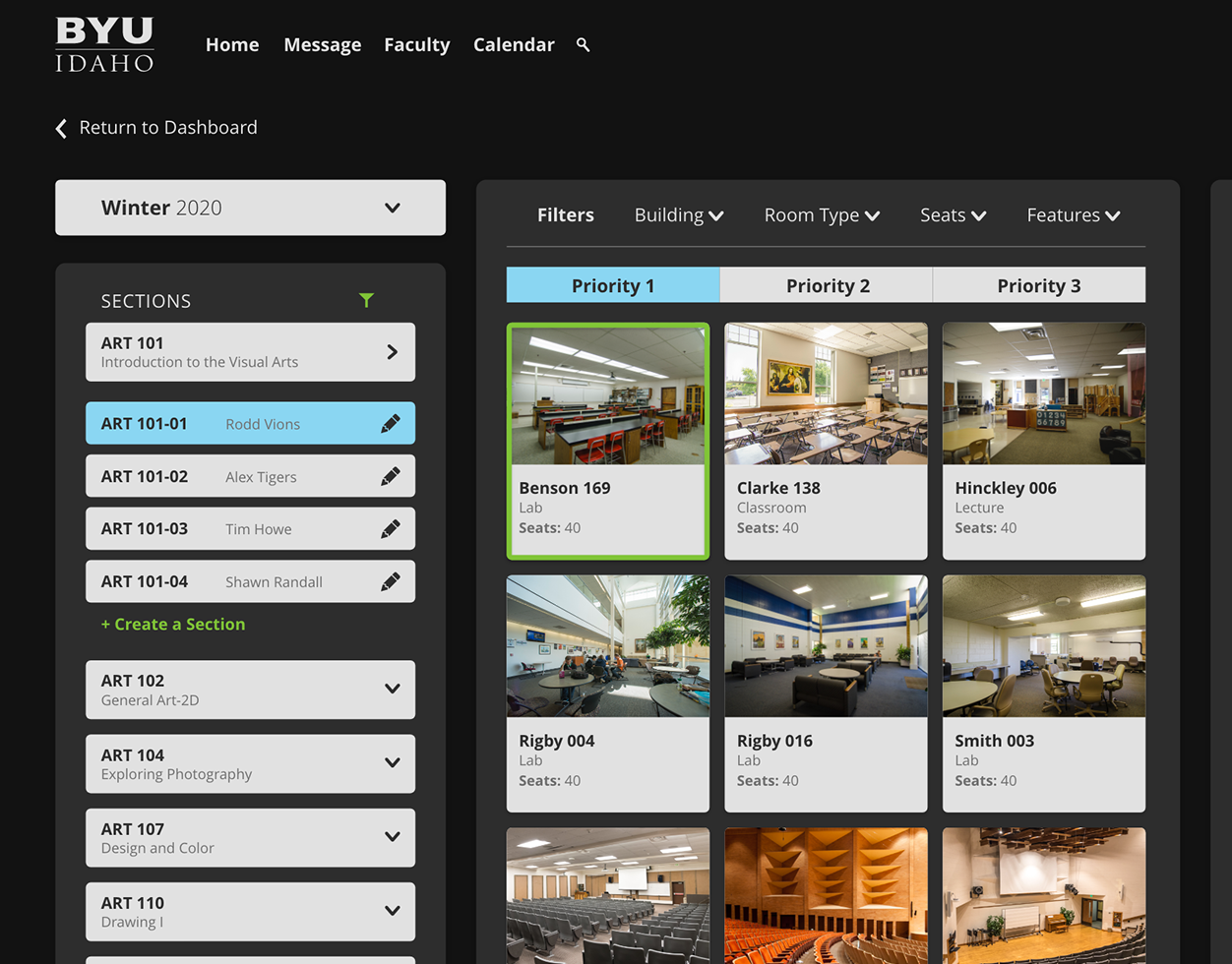This screenshot has width=1232, height=964.
Task: Switch to the Priority 2 tab
Action: point(827,285)
